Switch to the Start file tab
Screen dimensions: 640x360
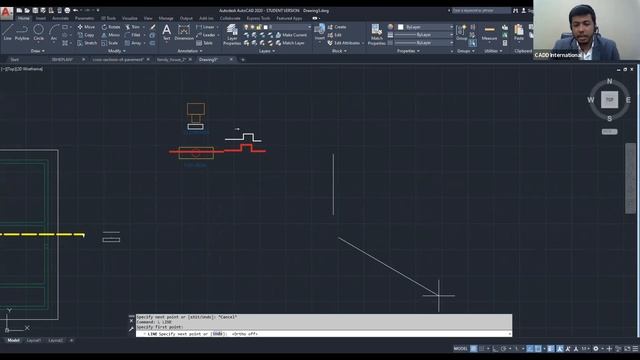coord(15,60)
